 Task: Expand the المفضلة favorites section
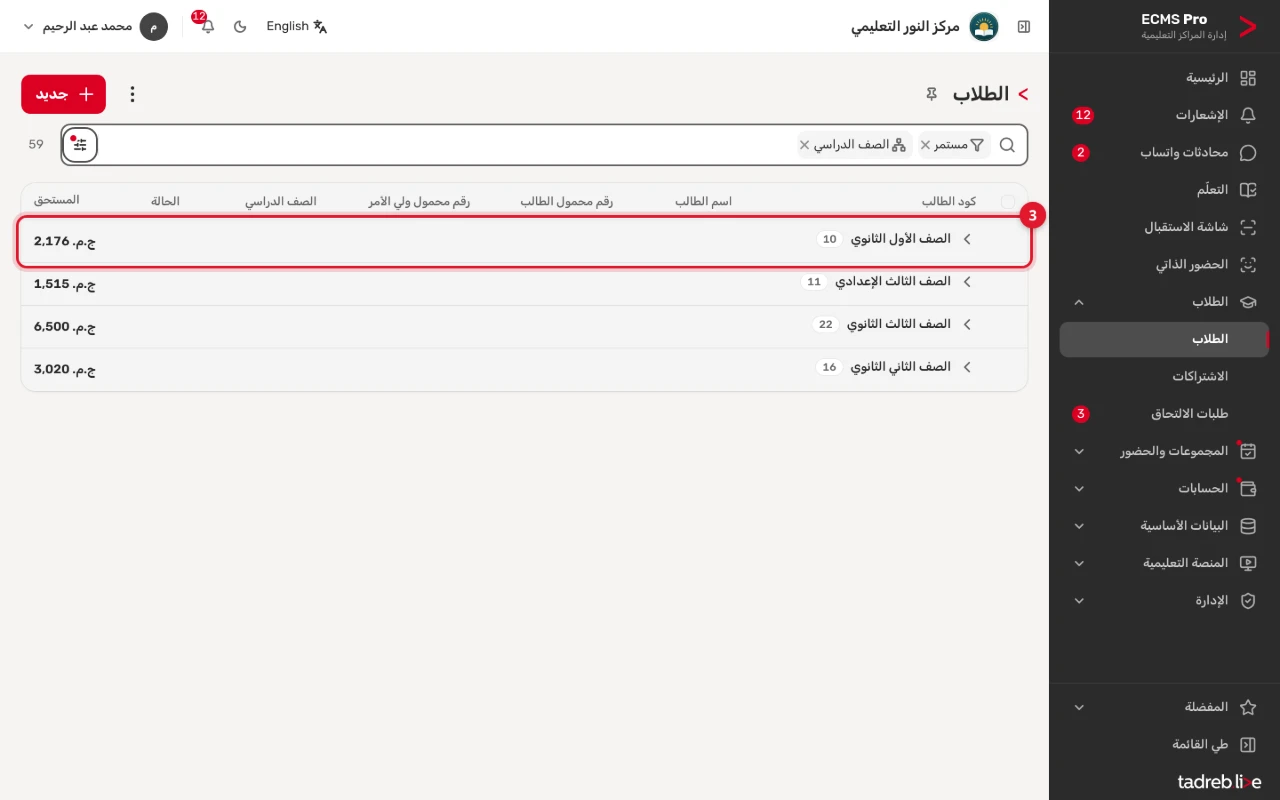pos(1079,707)
